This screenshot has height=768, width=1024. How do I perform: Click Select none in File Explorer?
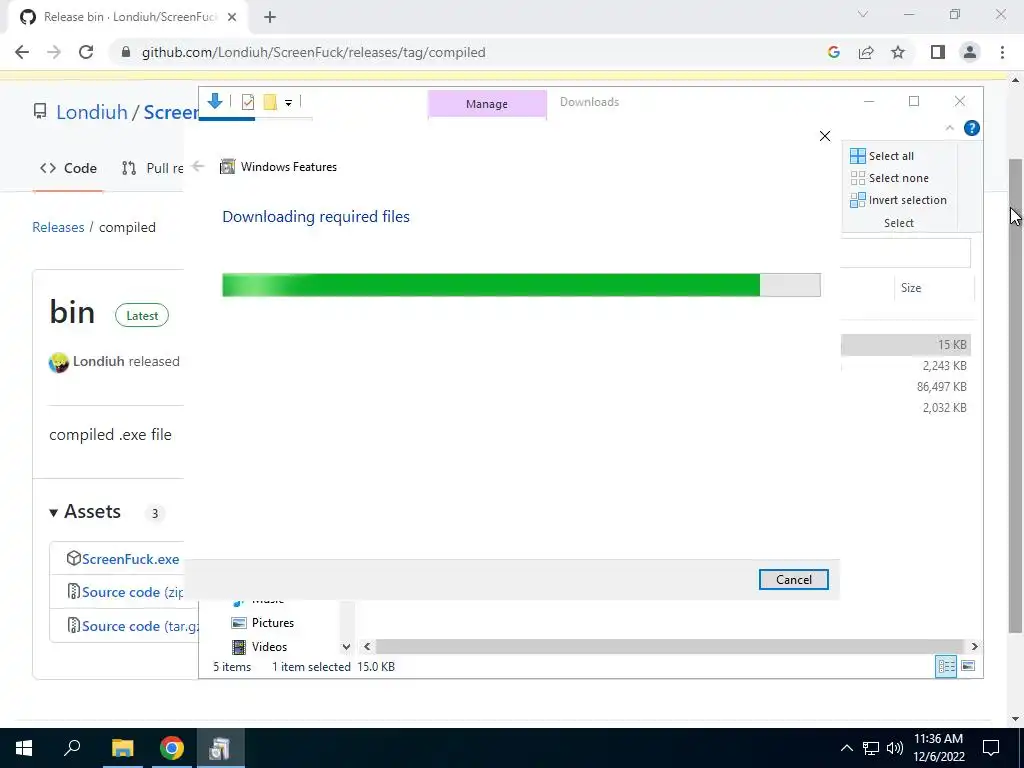[889, 178]
